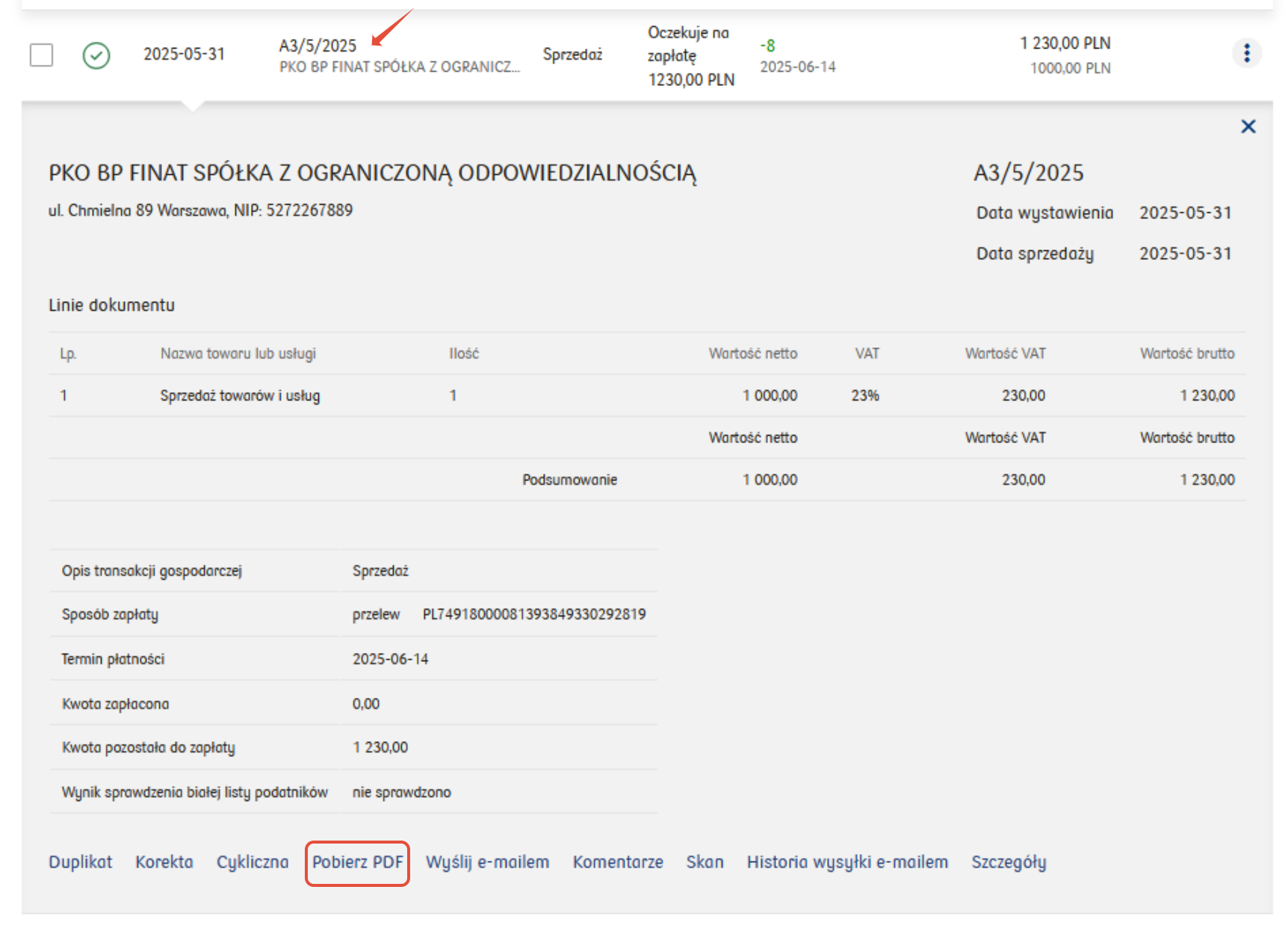Click the Termin płatności date 2025-06-14
Screen dimensions: 1288x925
(x=391, y=659)
